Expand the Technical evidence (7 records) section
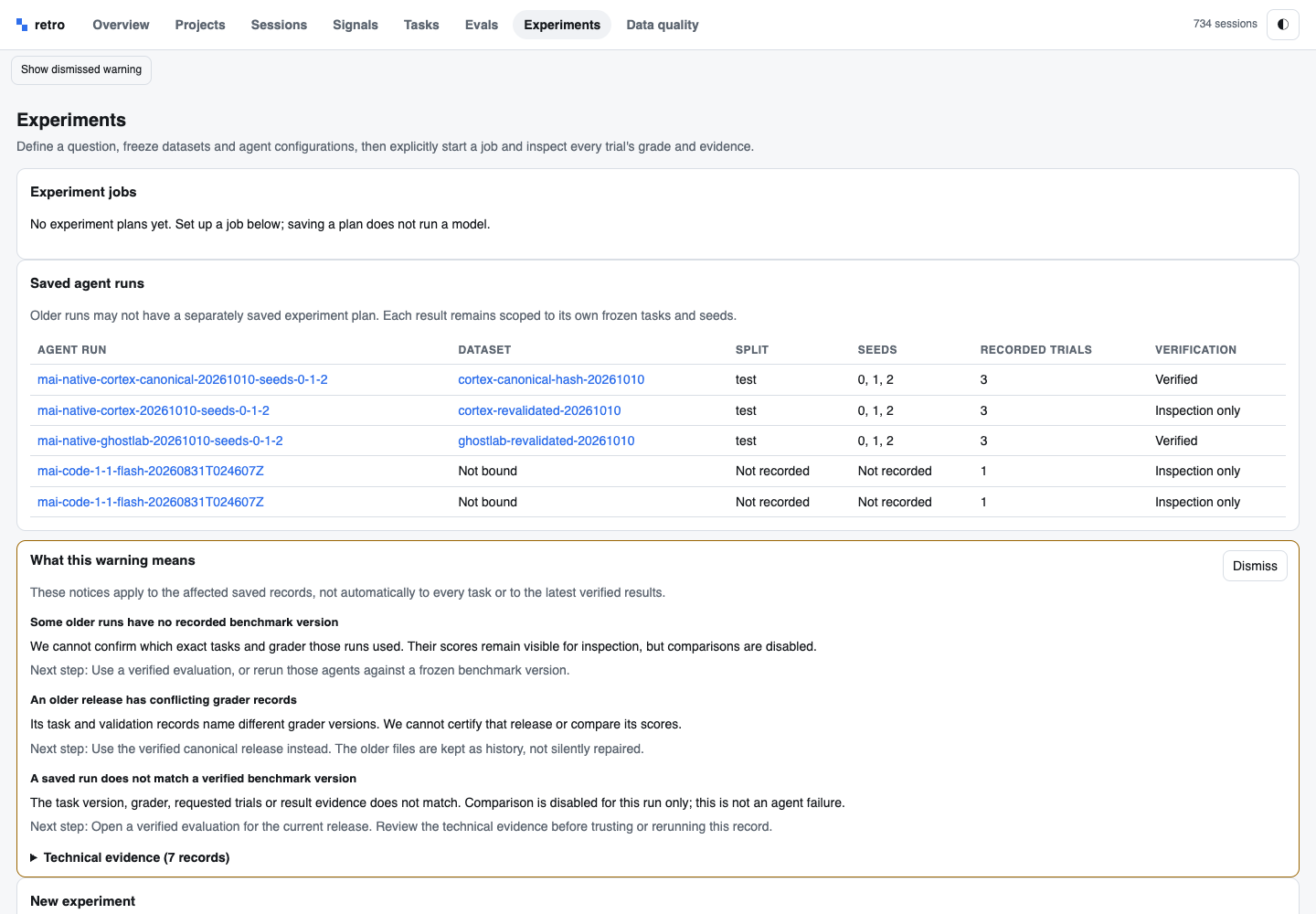The image size is (1316, 914). [x=130, y=857]
